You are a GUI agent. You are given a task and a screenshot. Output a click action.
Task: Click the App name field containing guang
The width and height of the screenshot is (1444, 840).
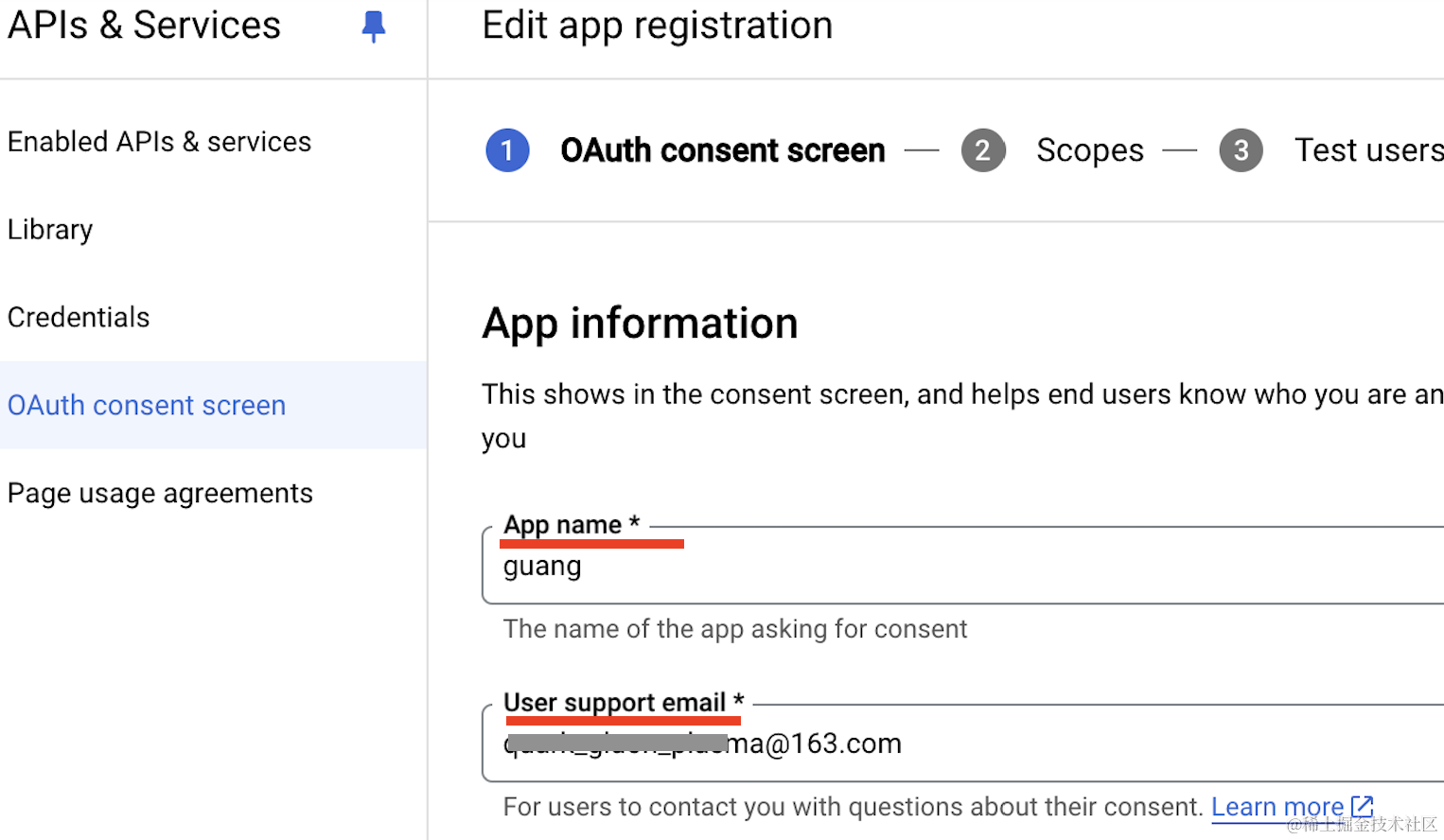point(946,568)
